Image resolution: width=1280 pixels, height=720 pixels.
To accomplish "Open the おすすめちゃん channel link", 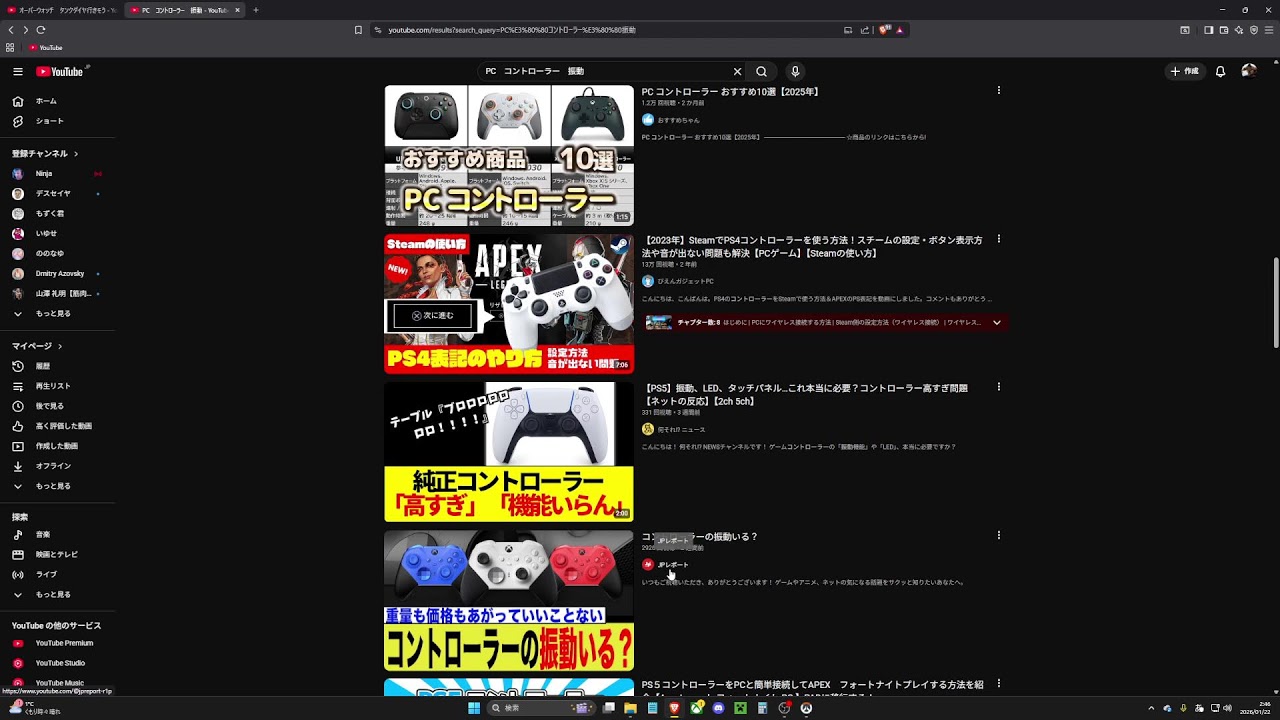I will click(678, 120).
